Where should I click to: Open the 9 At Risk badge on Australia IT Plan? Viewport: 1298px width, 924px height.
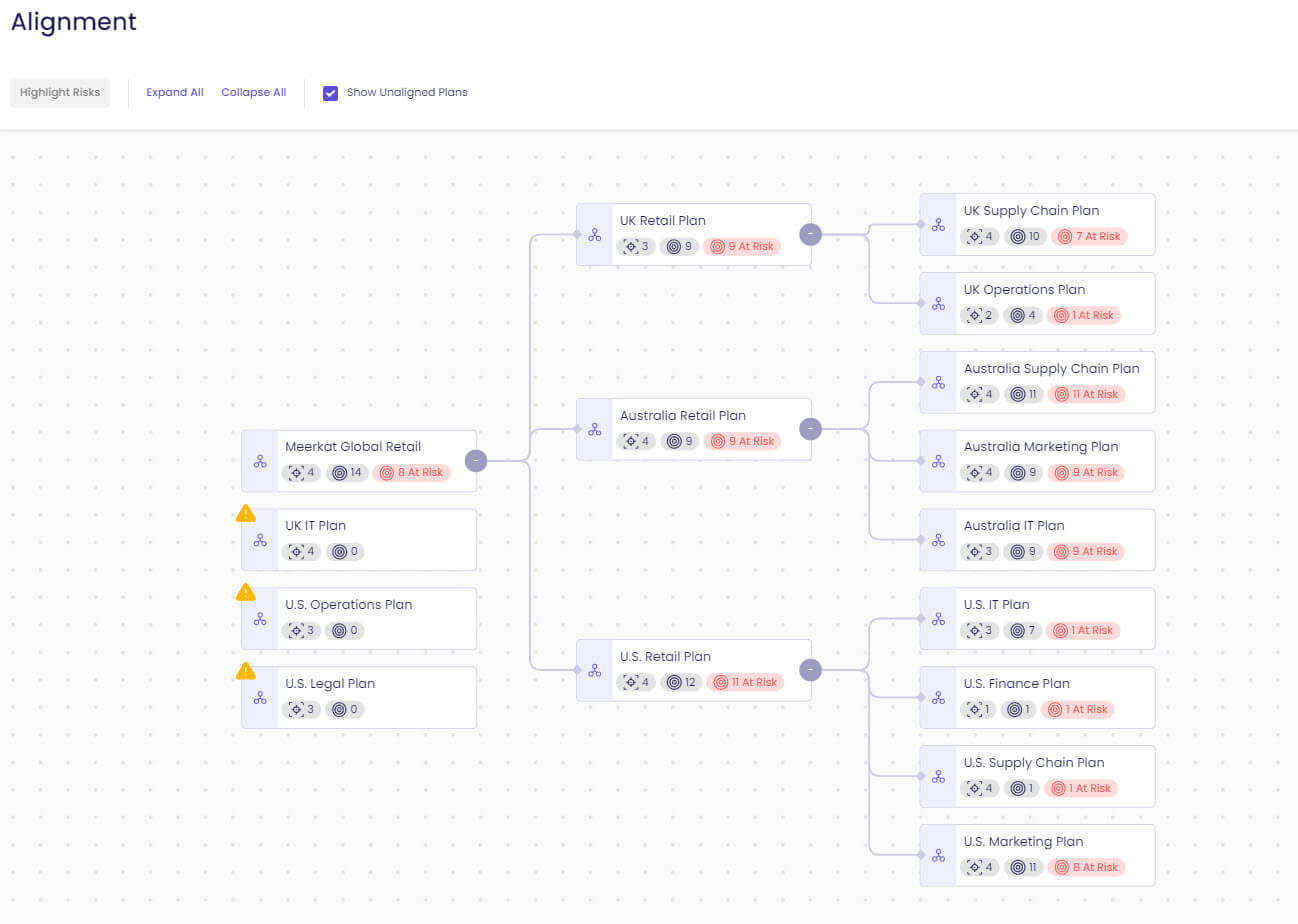(x=1086, y=551)
